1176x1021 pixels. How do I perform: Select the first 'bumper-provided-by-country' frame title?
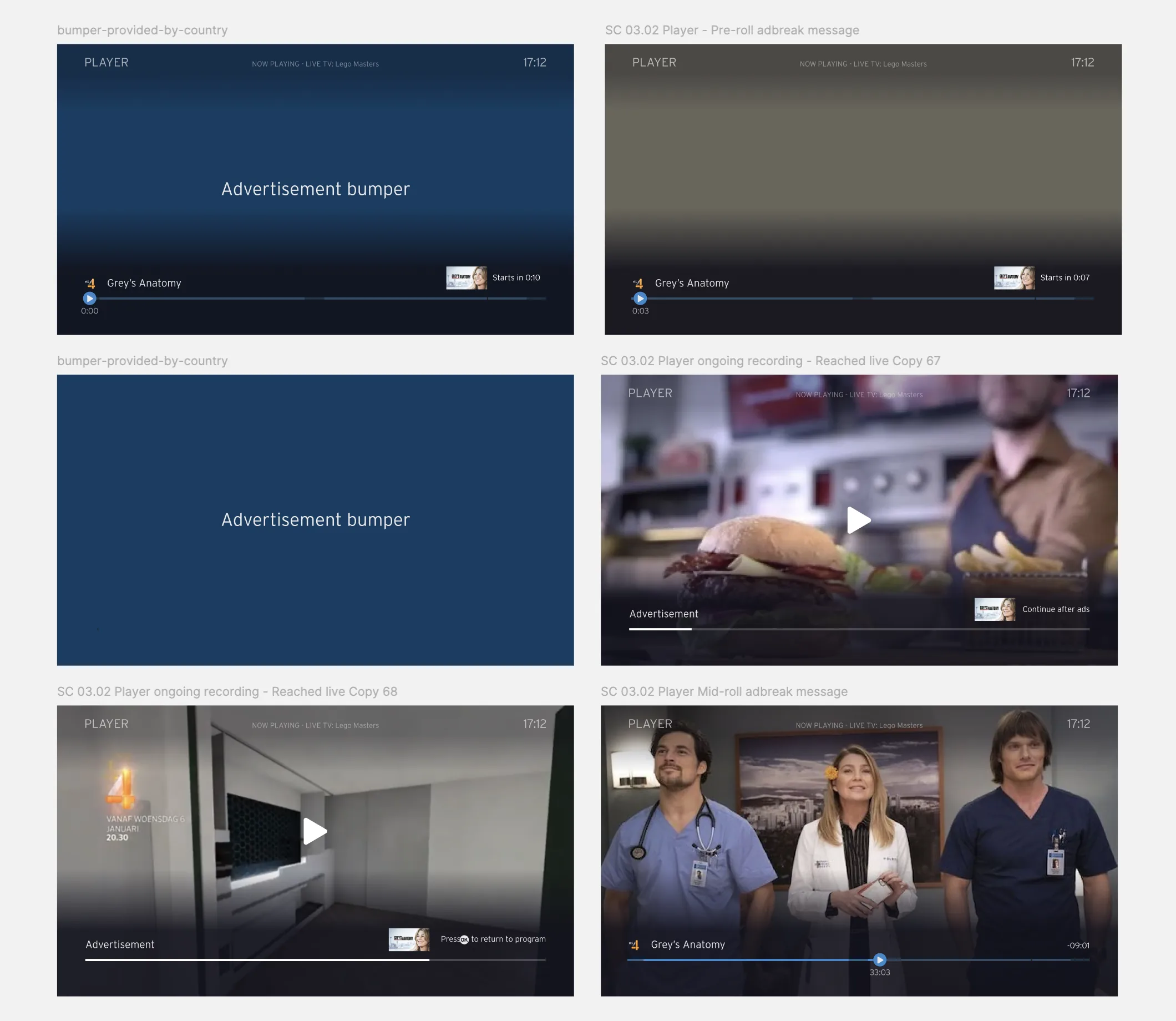tap(143, 30)
